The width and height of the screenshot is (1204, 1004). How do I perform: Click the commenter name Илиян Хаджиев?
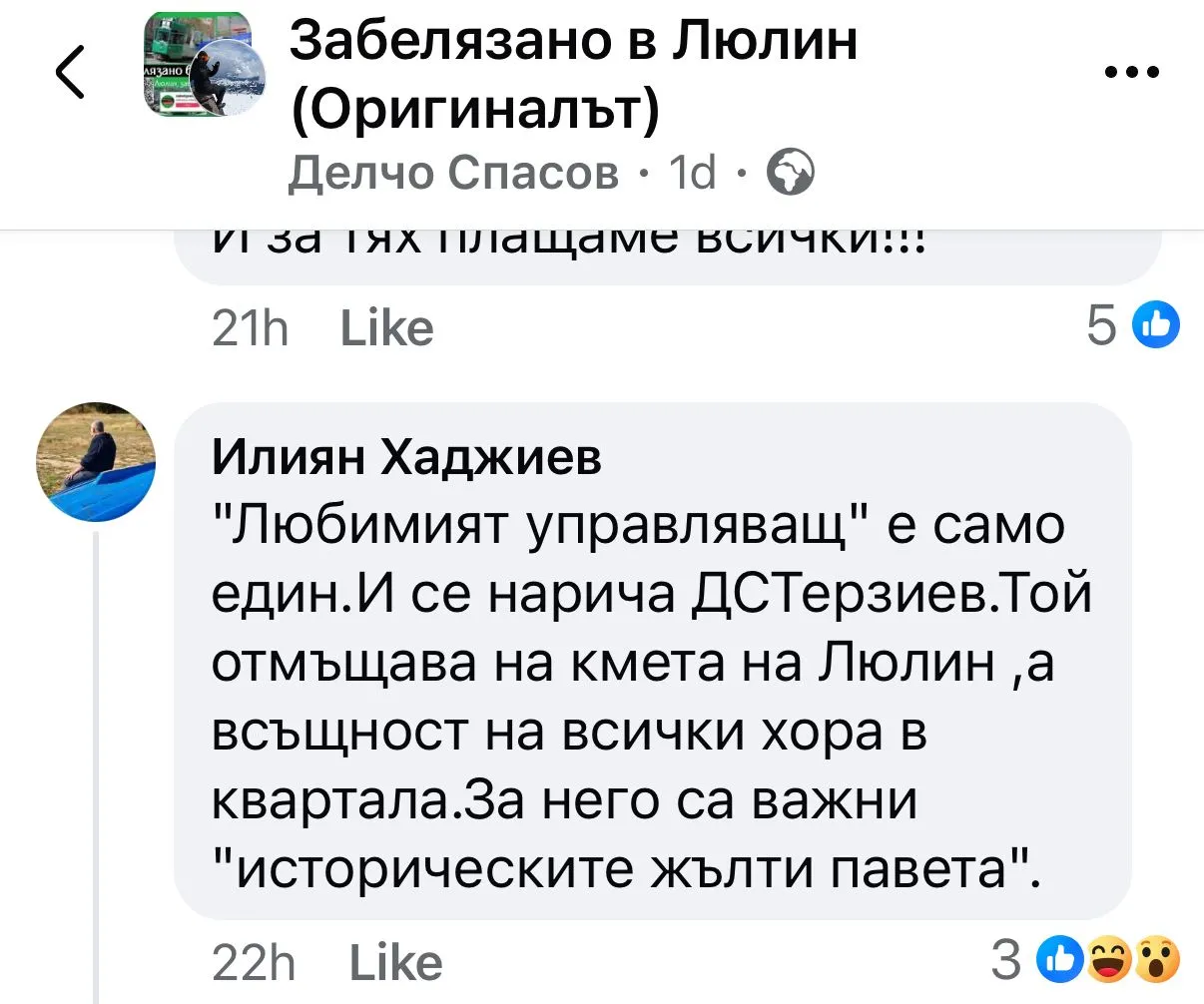407,458
